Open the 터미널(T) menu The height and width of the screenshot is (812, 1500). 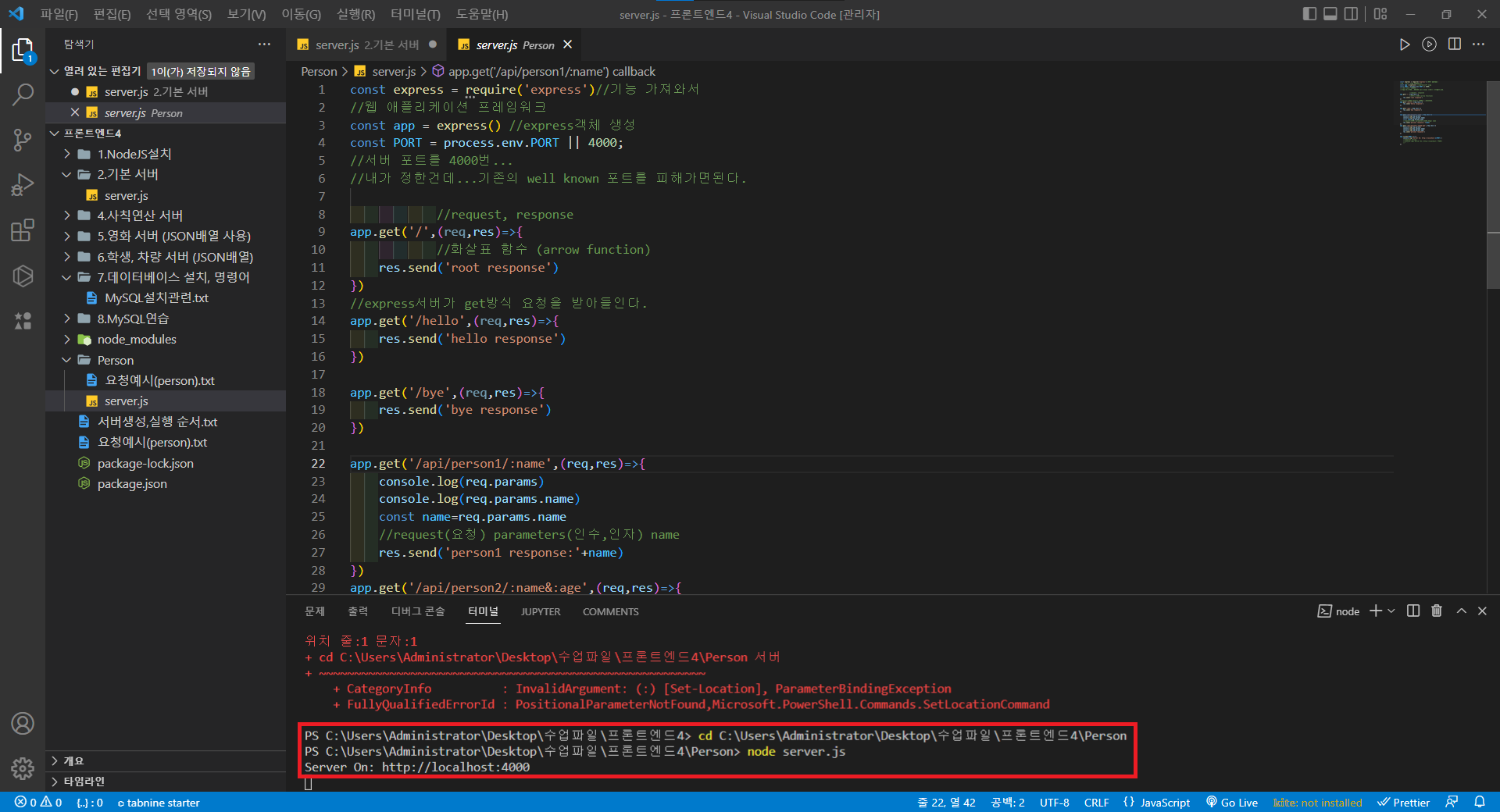tap(416, 14)
